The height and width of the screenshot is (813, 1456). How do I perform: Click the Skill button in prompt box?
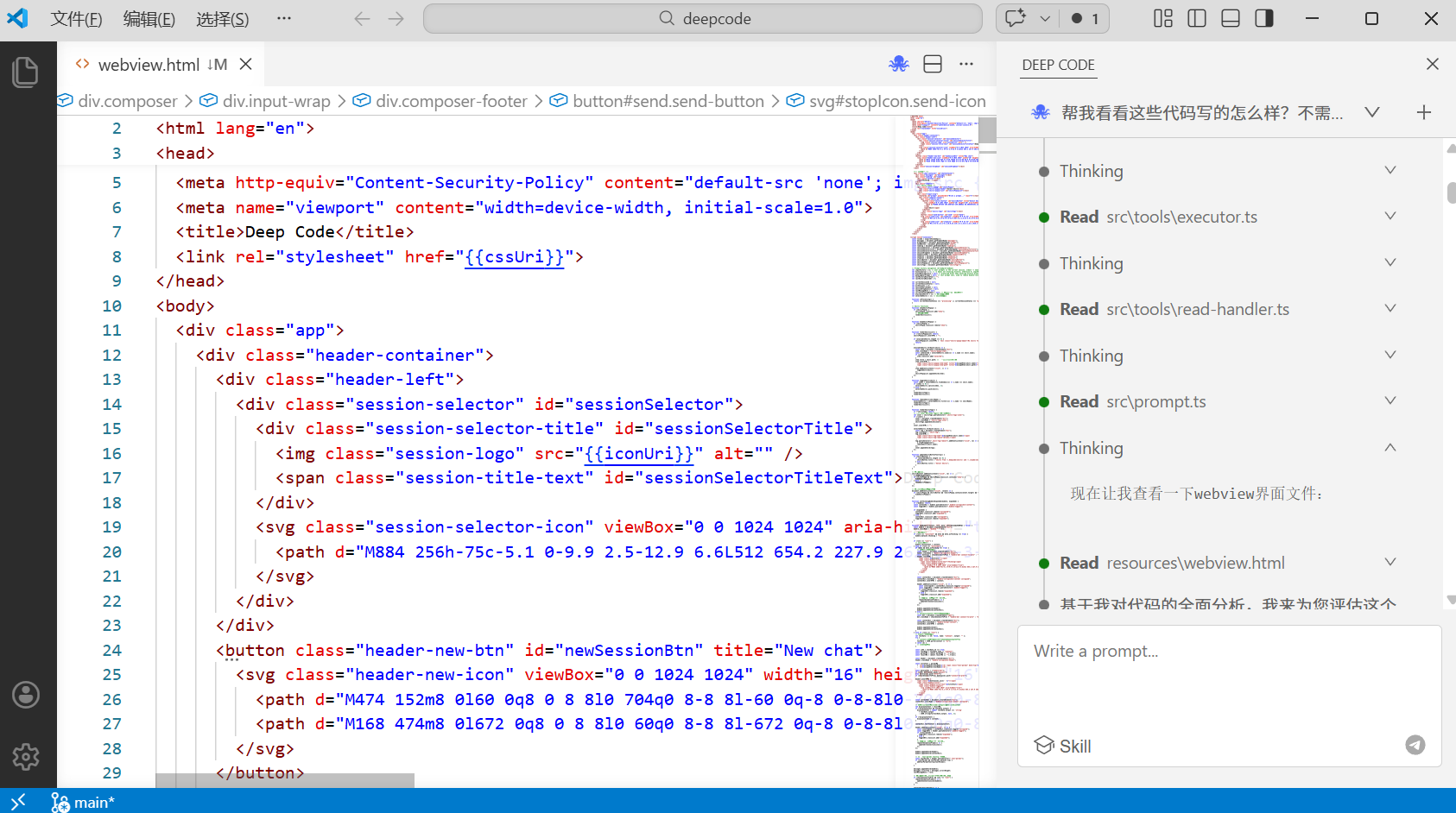pos(1063,746)
